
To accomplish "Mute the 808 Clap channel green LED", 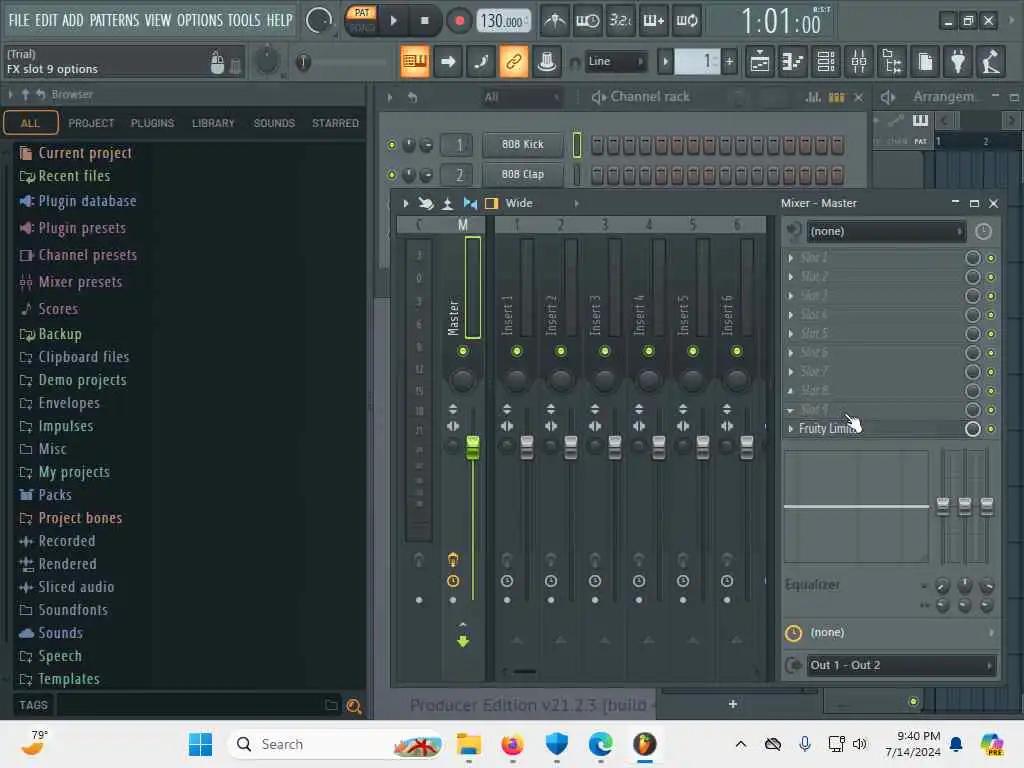I will click(392, 175).
